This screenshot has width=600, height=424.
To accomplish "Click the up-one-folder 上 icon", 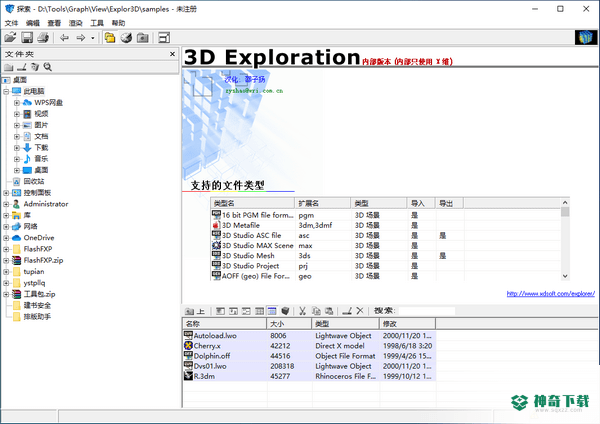I will click(x=195, y=311).
